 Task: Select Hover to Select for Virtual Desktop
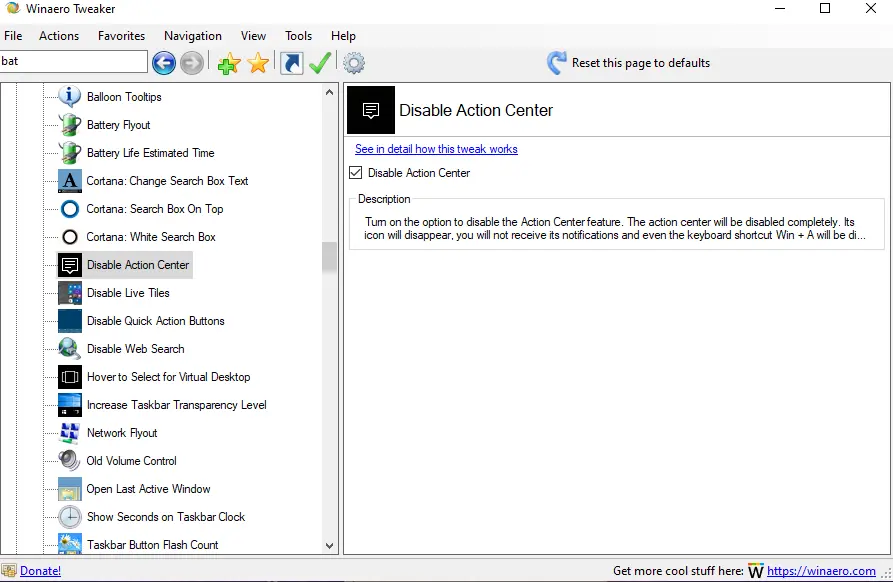(x=169, y=377)
